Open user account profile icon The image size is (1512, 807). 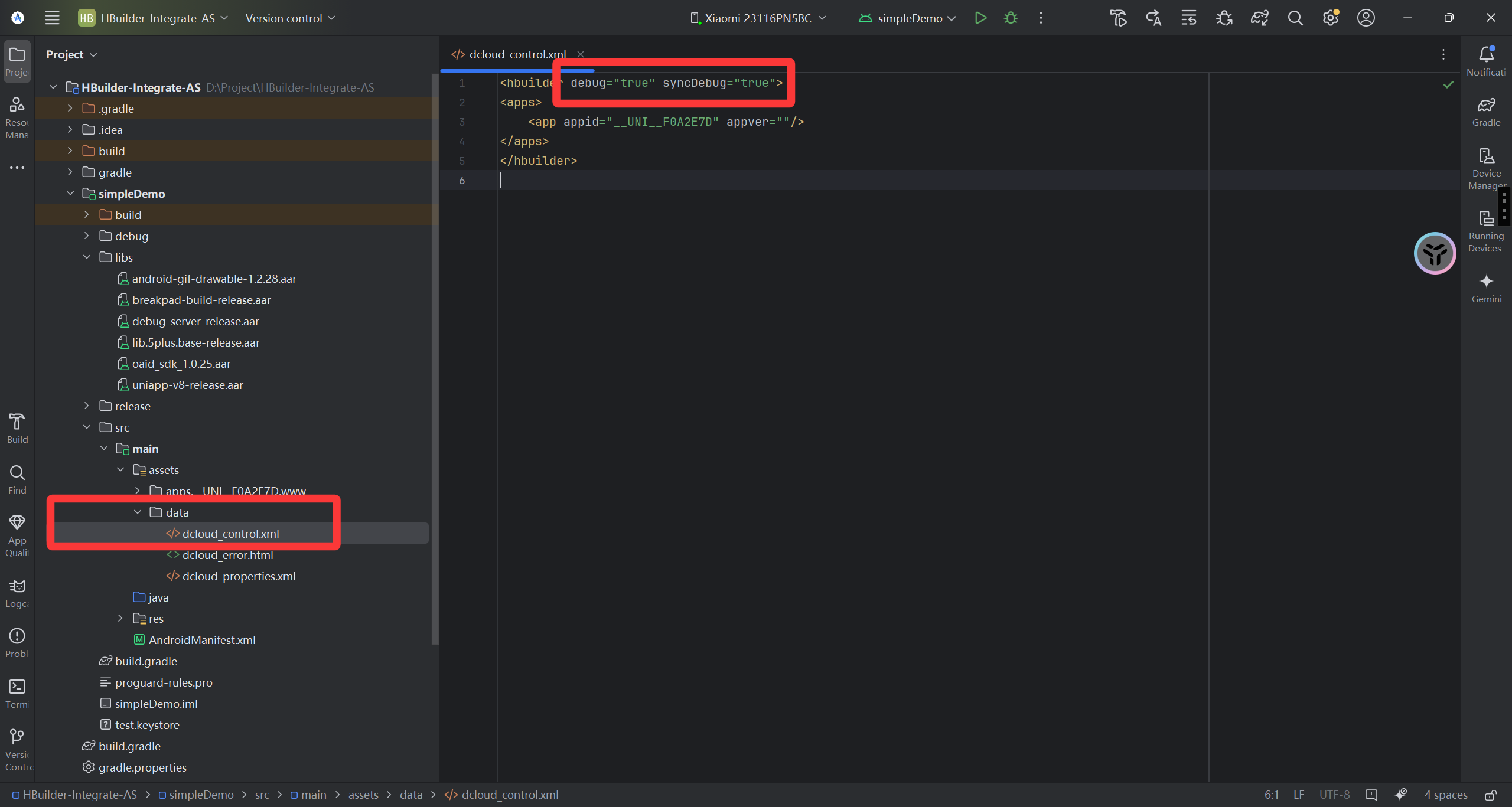[1366, 18]
